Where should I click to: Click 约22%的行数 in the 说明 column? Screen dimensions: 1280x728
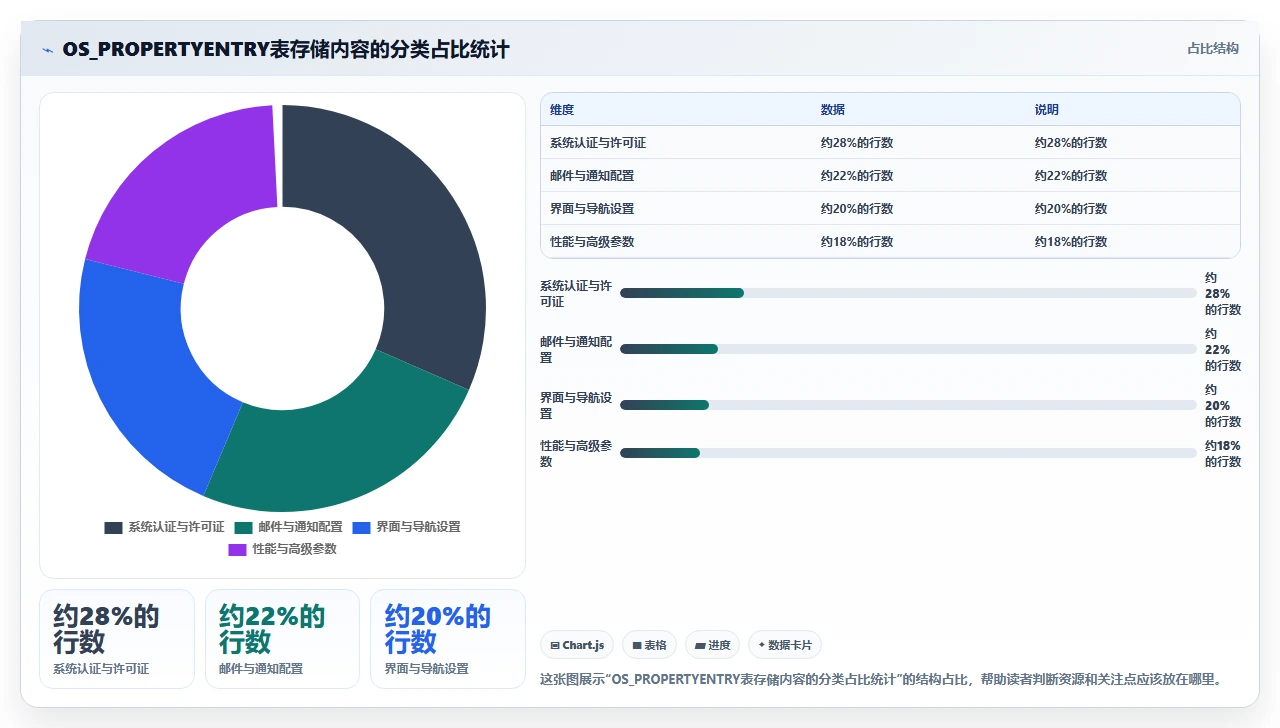(x=1071, y=176)
